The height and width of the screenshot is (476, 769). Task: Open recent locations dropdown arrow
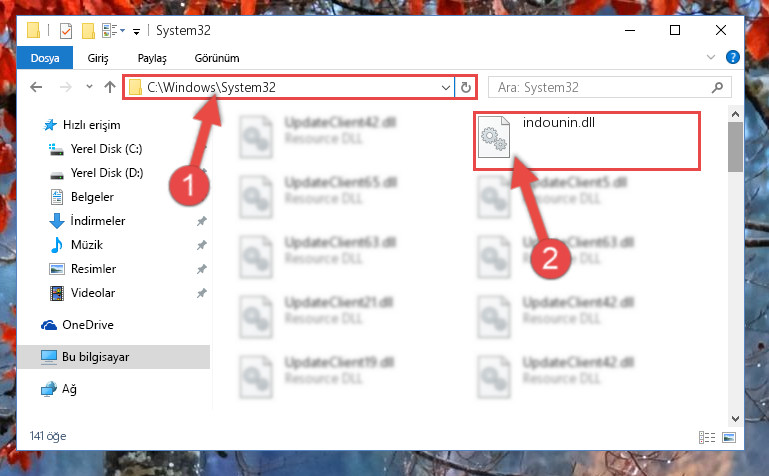[89, 87]
